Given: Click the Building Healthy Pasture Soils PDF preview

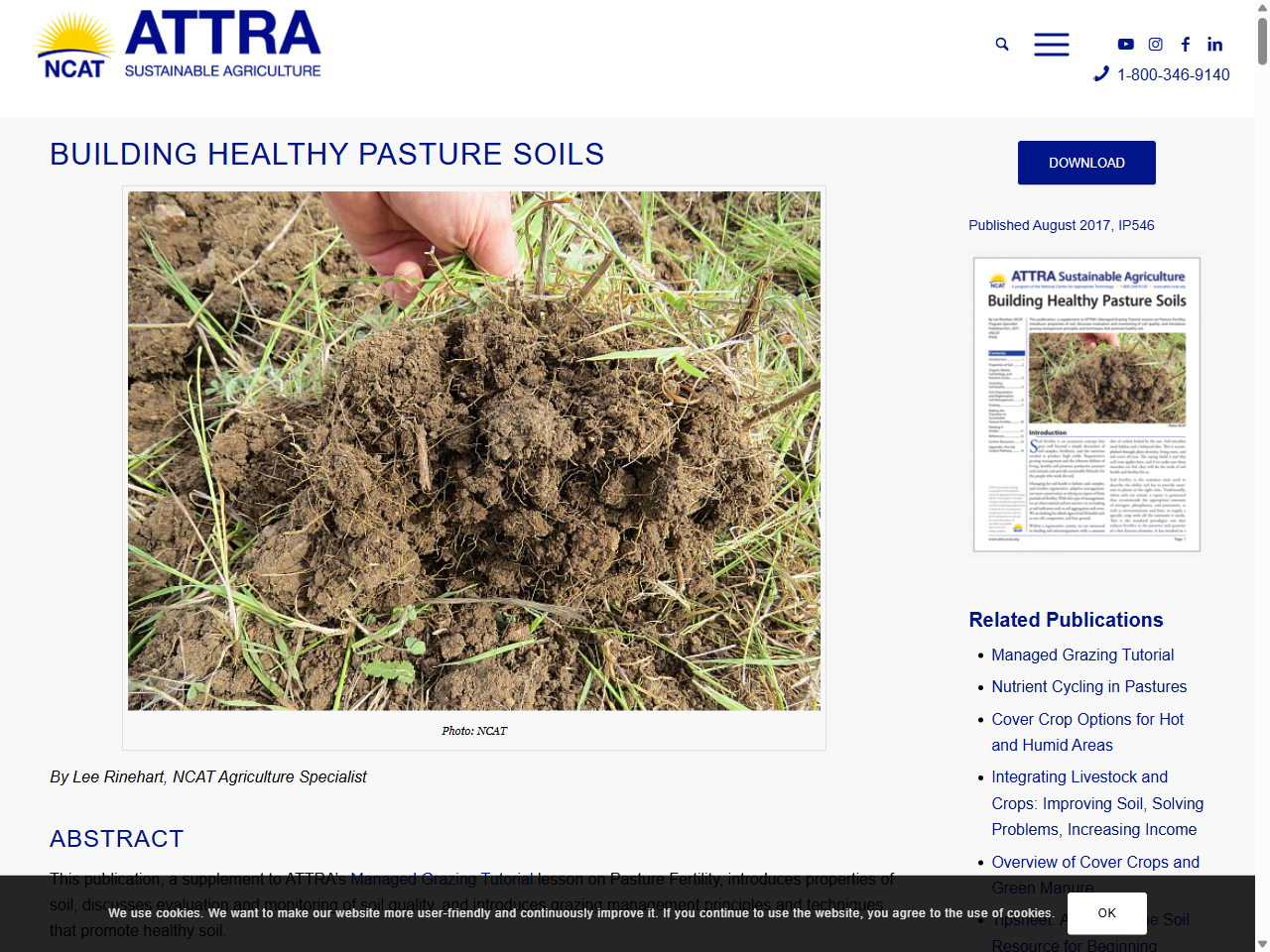Looking at the screenshot, I should click(1086, 404).
